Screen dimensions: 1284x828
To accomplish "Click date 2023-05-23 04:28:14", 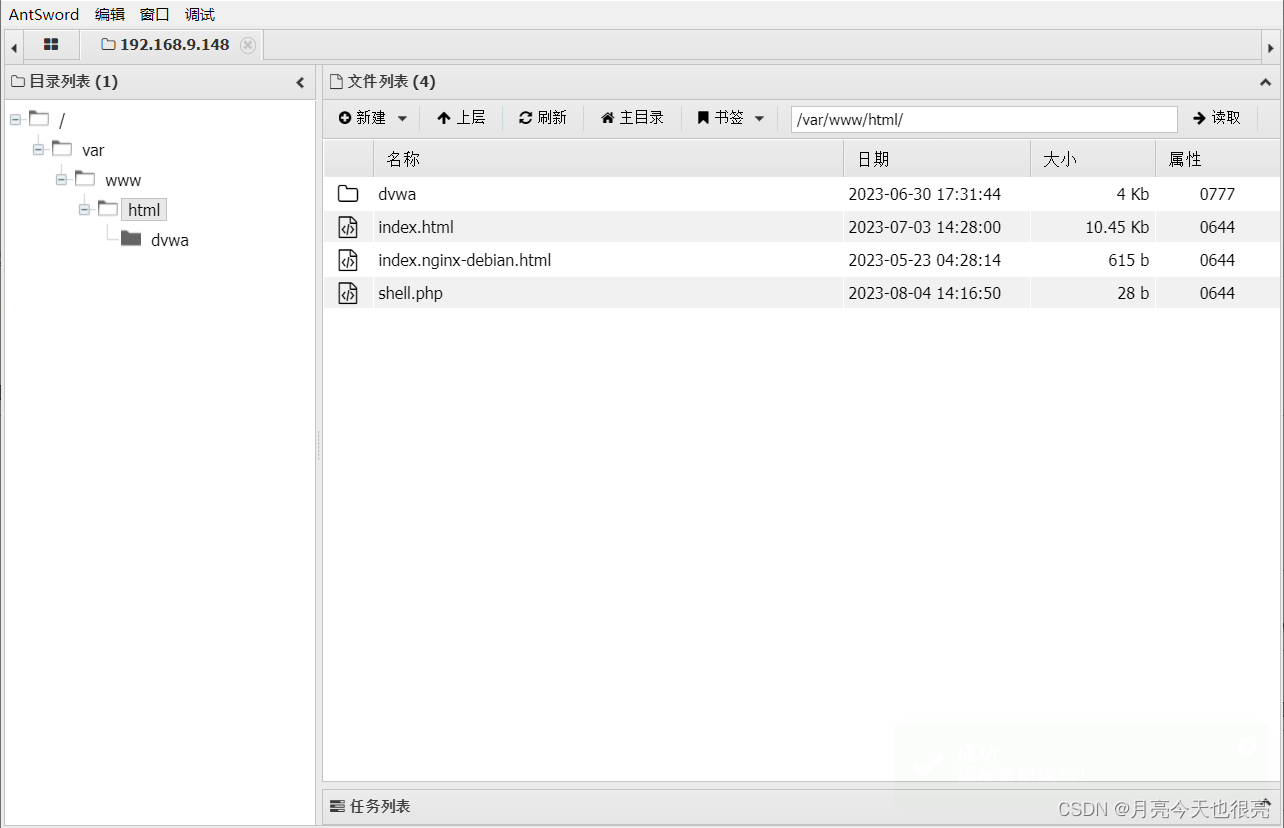I will point(925,260).
